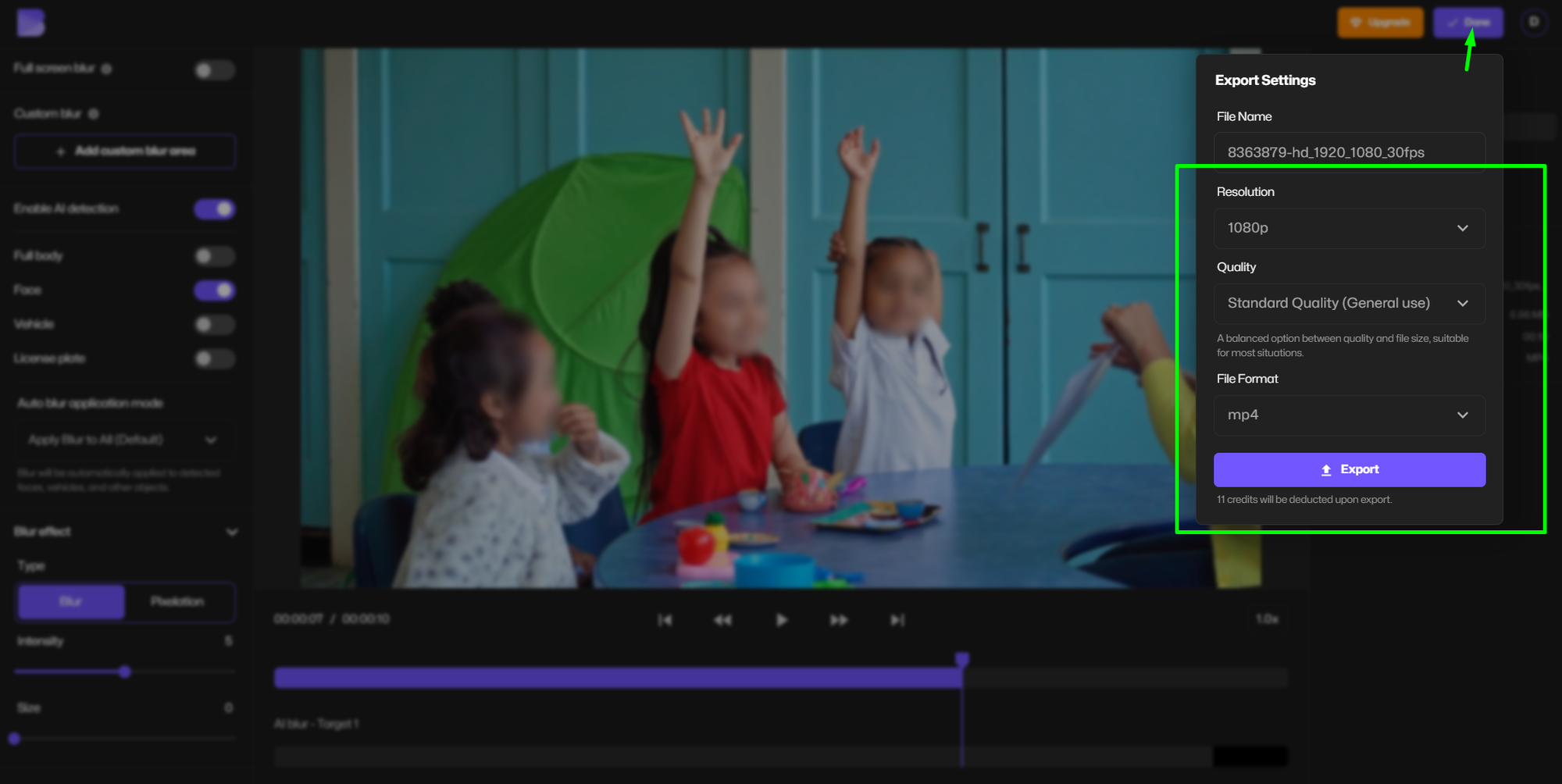Select the Pixelation type tab

pyautogui.click(x=178, y=602)
